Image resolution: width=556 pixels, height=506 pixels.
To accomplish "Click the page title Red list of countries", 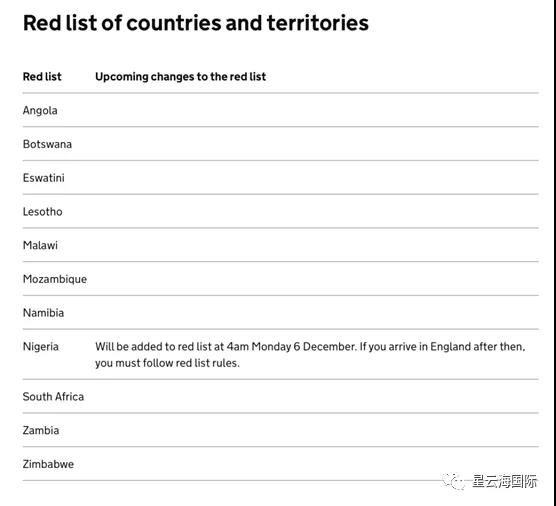I will click(196, 23).
